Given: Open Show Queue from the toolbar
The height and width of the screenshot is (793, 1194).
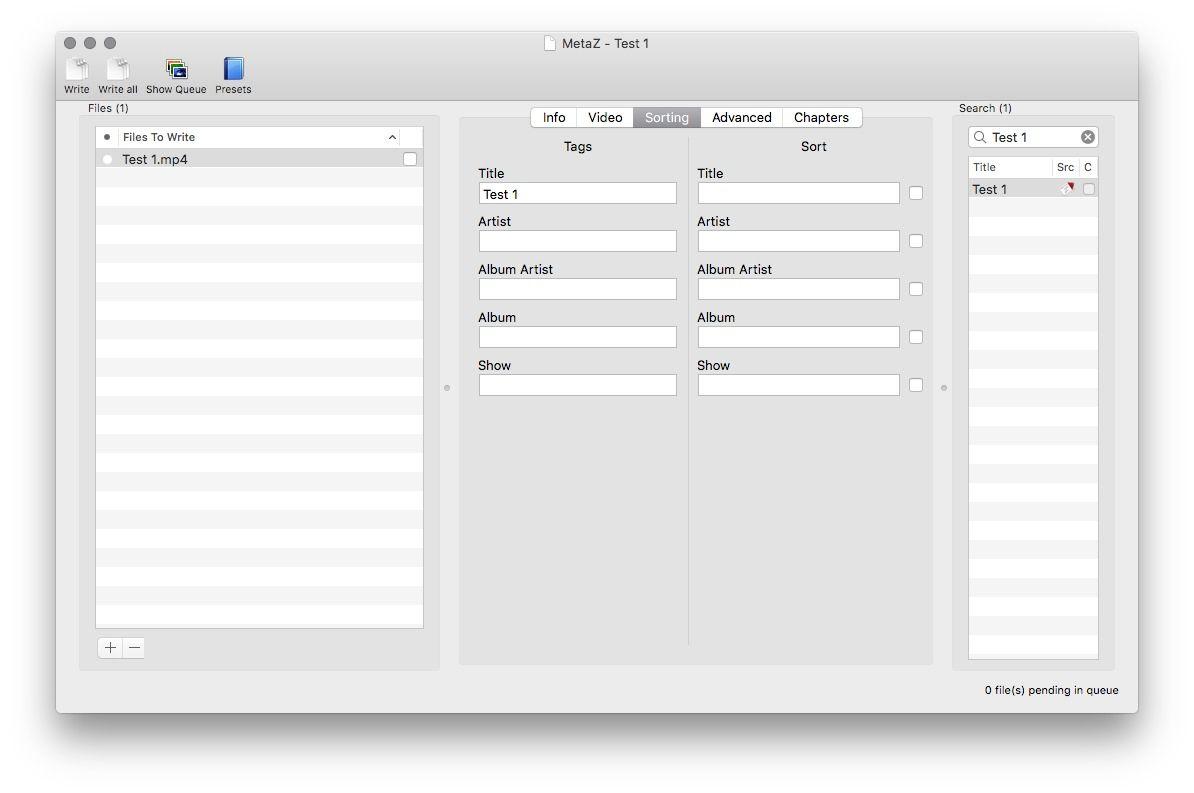Looking at the screenshot, I should click(x=176, y=70).
